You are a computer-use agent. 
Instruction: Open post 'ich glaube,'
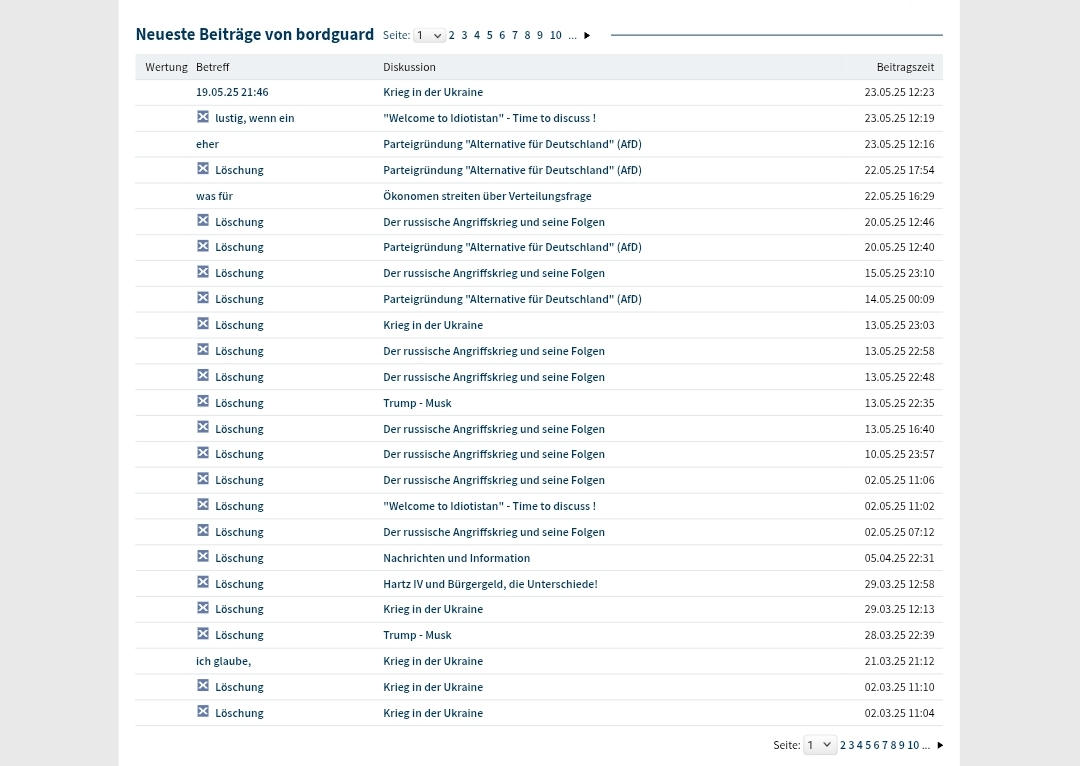tap(223, 661)
